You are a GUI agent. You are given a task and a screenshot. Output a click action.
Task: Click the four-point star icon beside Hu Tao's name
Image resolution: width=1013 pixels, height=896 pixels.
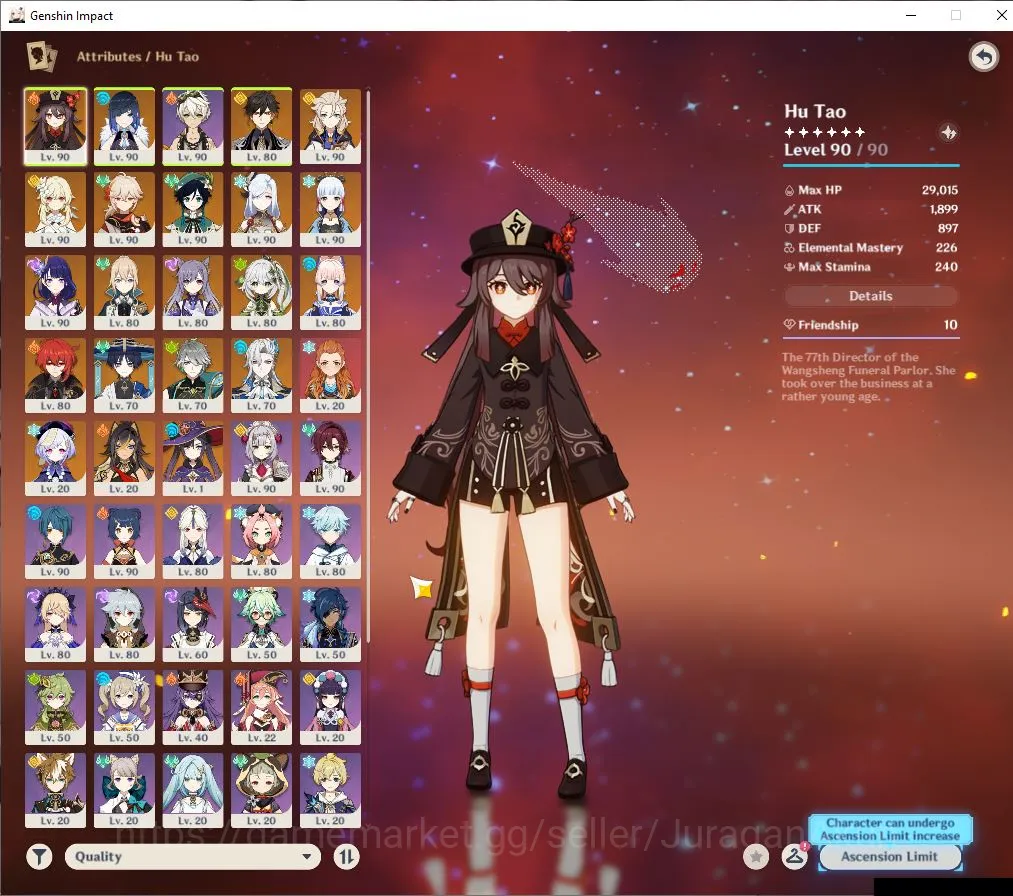948,133
